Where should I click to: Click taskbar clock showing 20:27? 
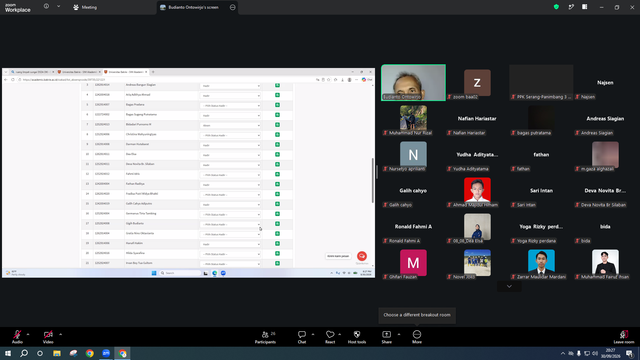611,353
